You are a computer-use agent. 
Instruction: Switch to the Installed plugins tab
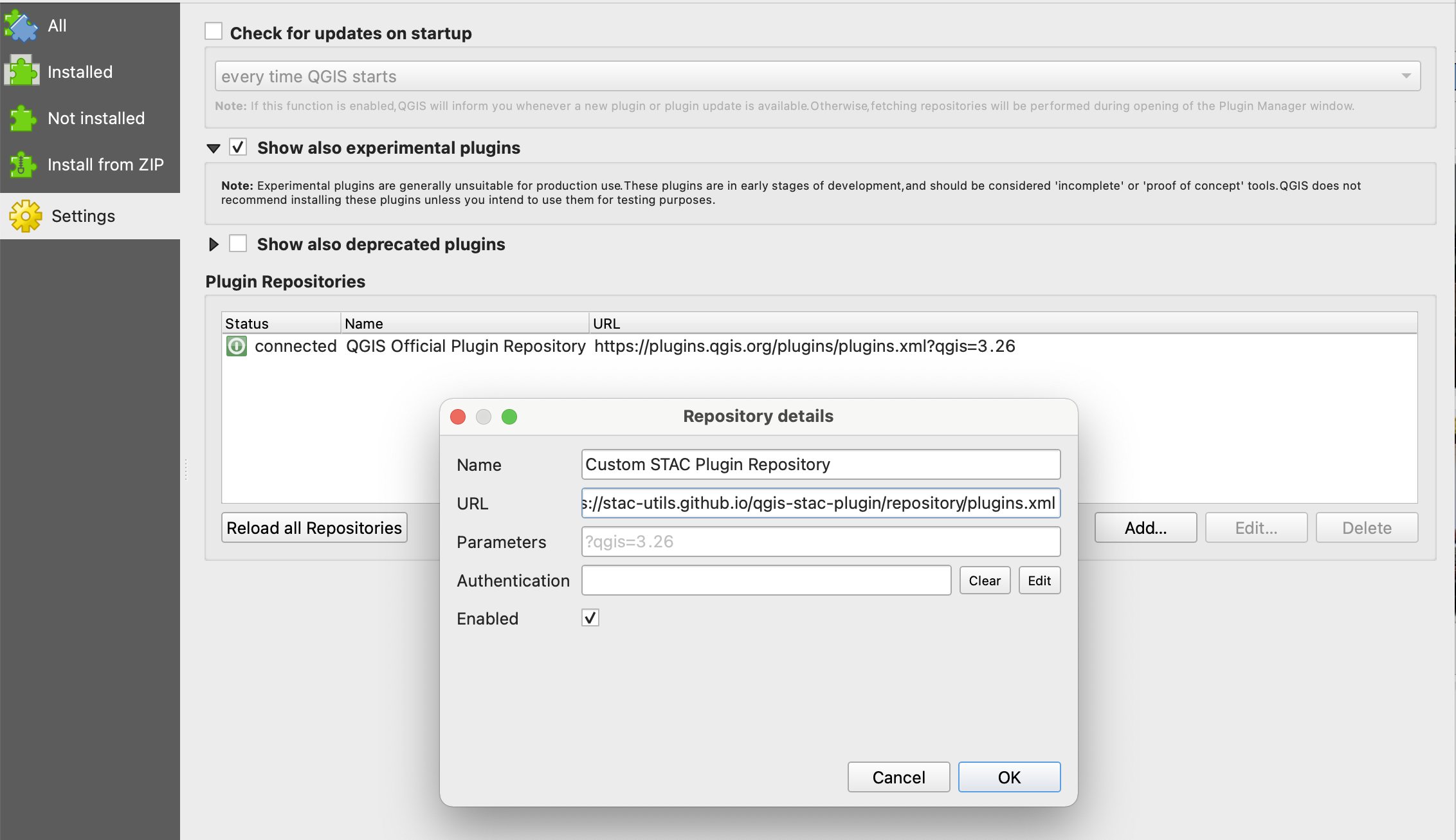click(90, 72)
